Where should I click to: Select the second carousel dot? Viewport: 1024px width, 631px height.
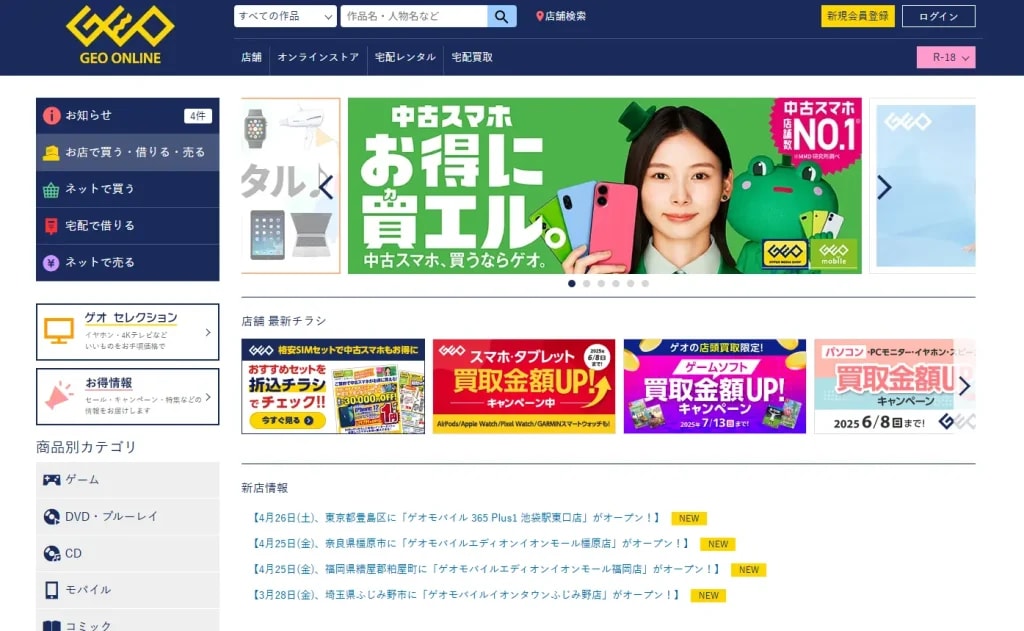click(586, 283)
